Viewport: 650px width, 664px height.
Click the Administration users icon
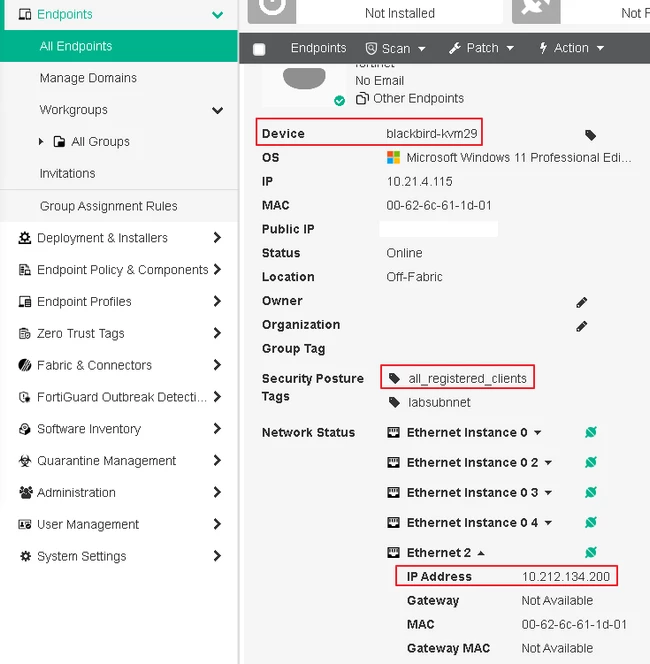[x=25, y=492]
